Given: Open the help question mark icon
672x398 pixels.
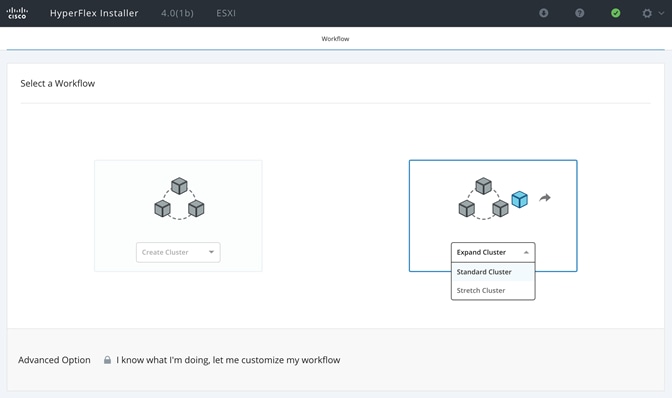Looking at the screenshot, I should [x=579, y=13].
